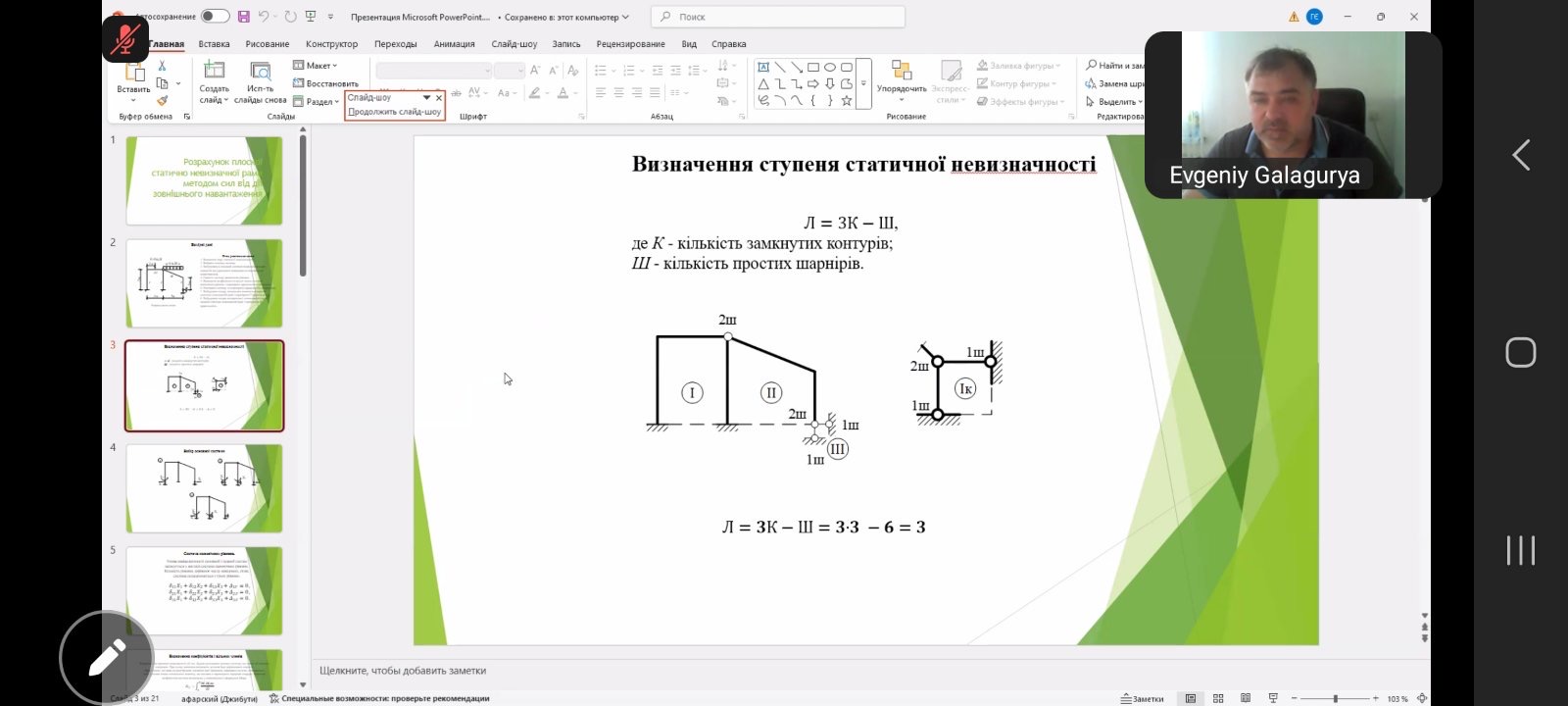Open the Рецензирование tab
This screenshot has width=1568, height=706.
[630, 44]
